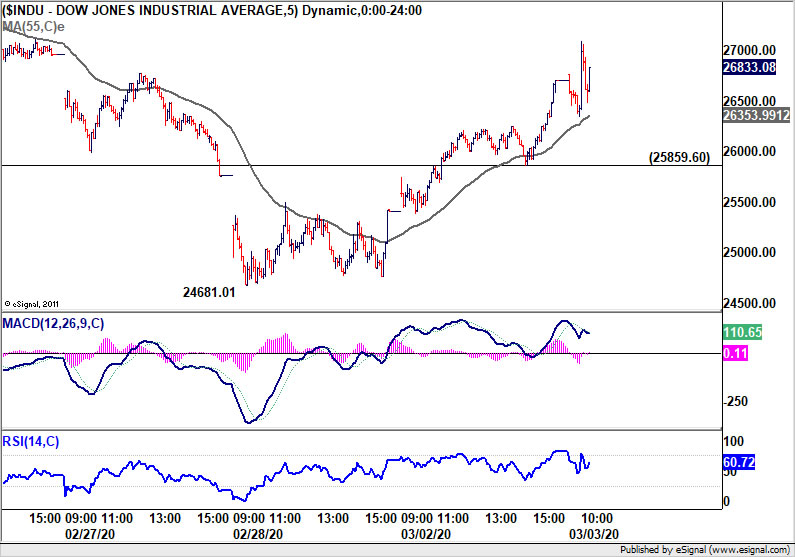
Task: Click the 02/28/20 date label
Action: (258, 534)
